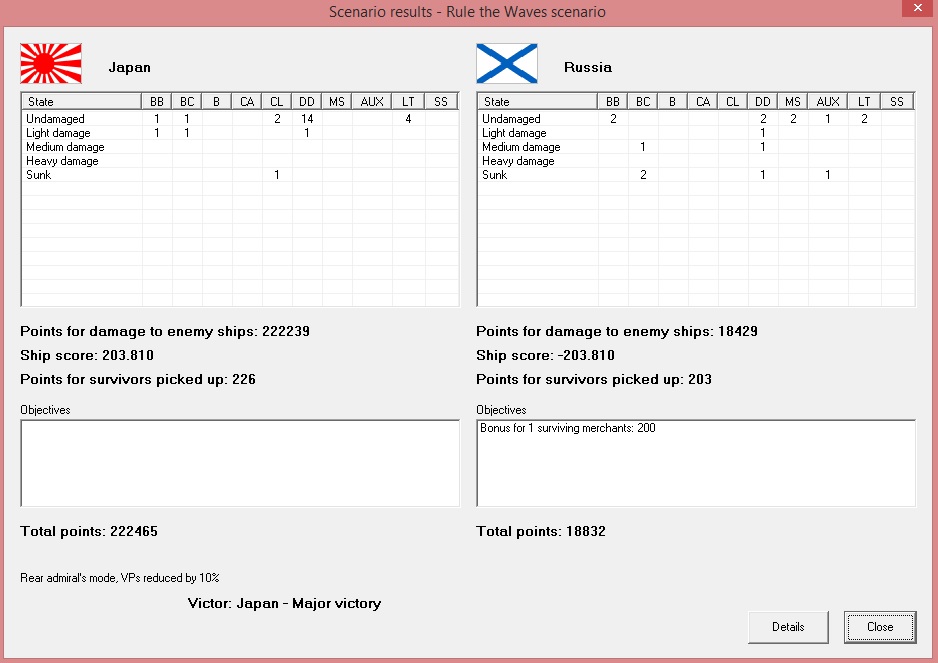Click the SS column header in Russia table
Viewport: 938px width, 663px height.
(x=897, y=101)
